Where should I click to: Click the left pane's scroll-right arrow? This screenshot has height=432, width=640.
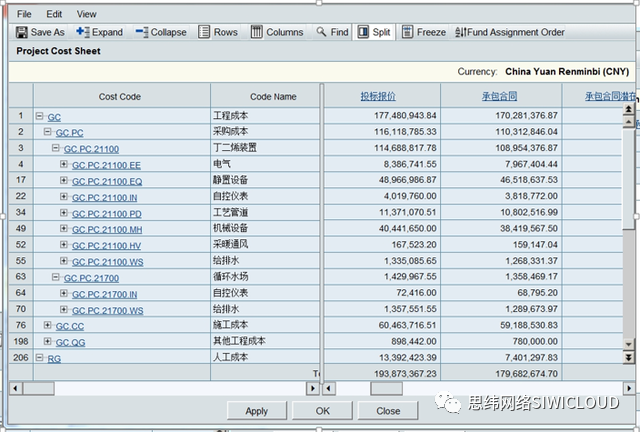coord(313,388)
